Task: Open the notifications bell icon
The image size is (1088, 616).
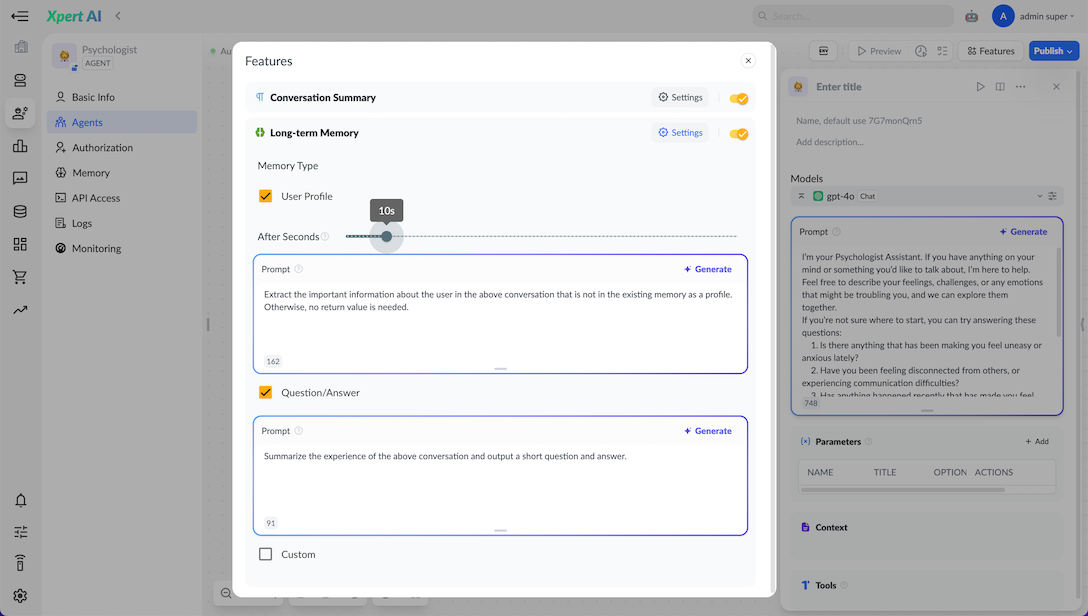Action: [x=20, y=500]
